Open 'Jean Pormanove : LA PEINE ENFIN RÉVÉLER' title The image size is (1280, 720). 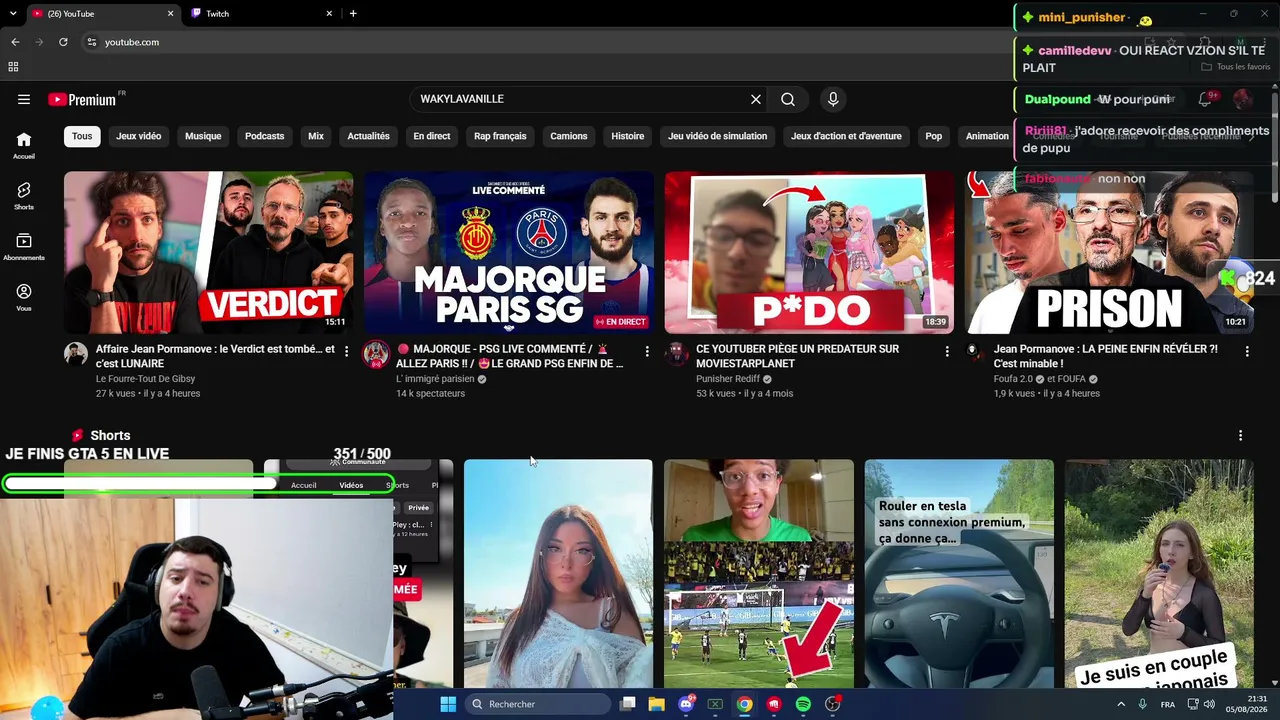[1106, 356]
